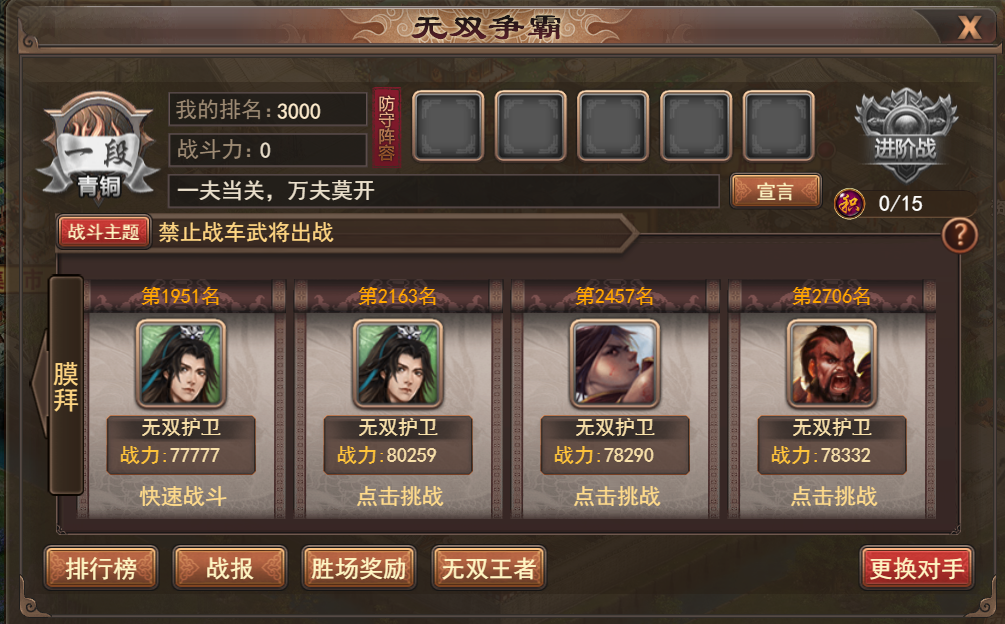Click 更换对手 to refresh opponents
Screen dimensions: 1005x624
(x=917, y=568)
